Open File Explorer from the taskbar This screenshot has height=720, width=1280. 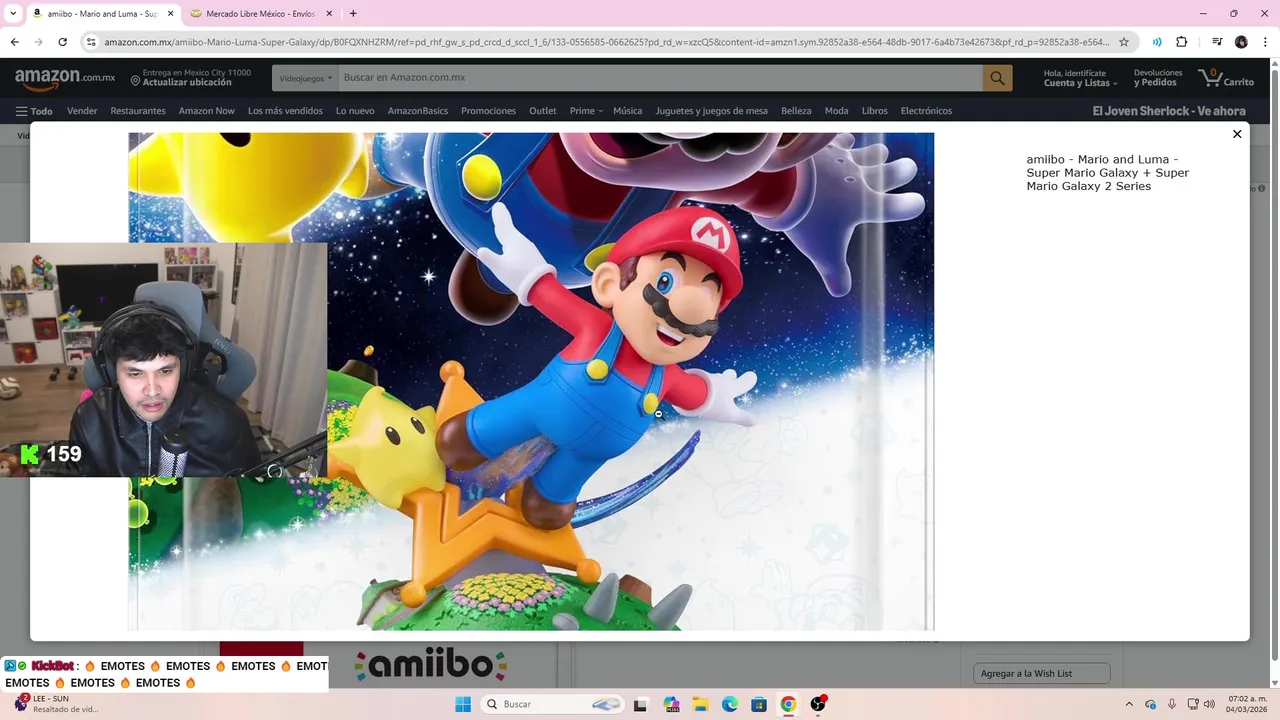click(x=700, y=704)
